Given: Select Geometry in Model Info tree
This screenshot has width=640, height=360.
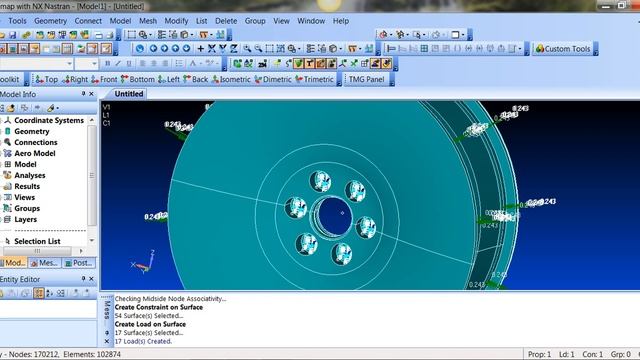Looking at the screenshot, I should click(31, 131).
